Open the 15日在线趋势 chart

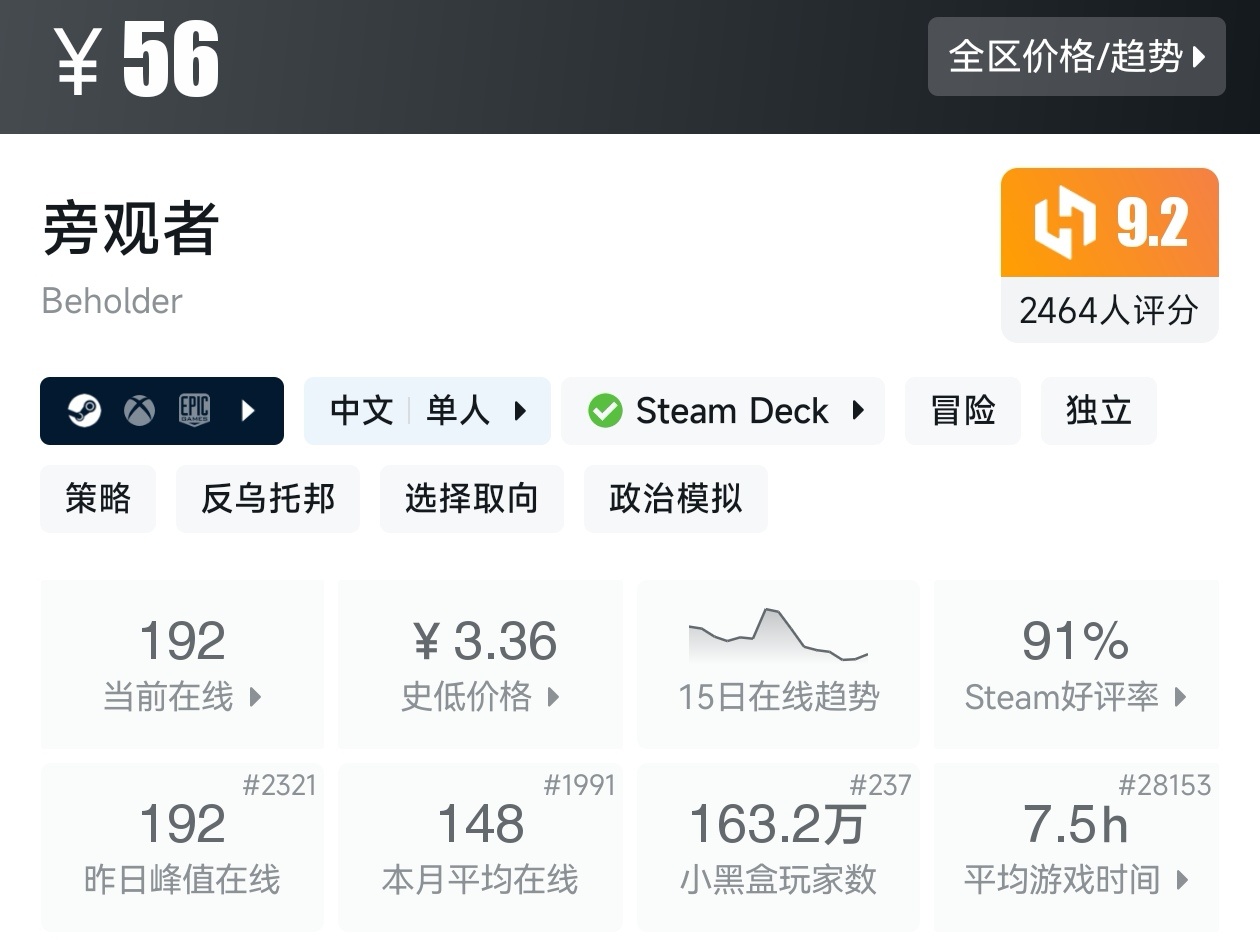tap(778, 664)
